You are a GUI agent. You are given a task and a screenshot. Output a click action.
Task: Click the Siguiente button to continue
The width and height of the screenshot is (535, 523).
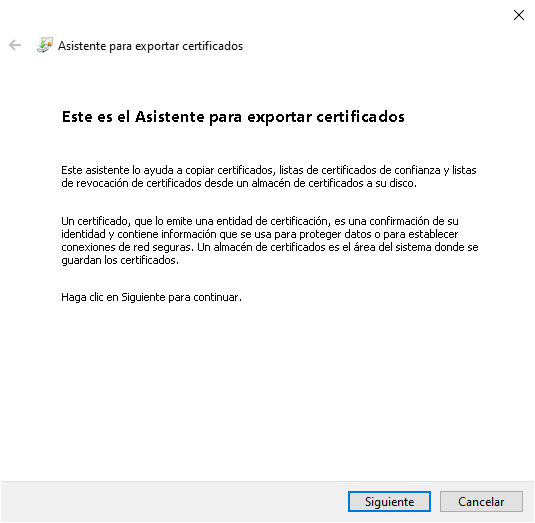389,502
